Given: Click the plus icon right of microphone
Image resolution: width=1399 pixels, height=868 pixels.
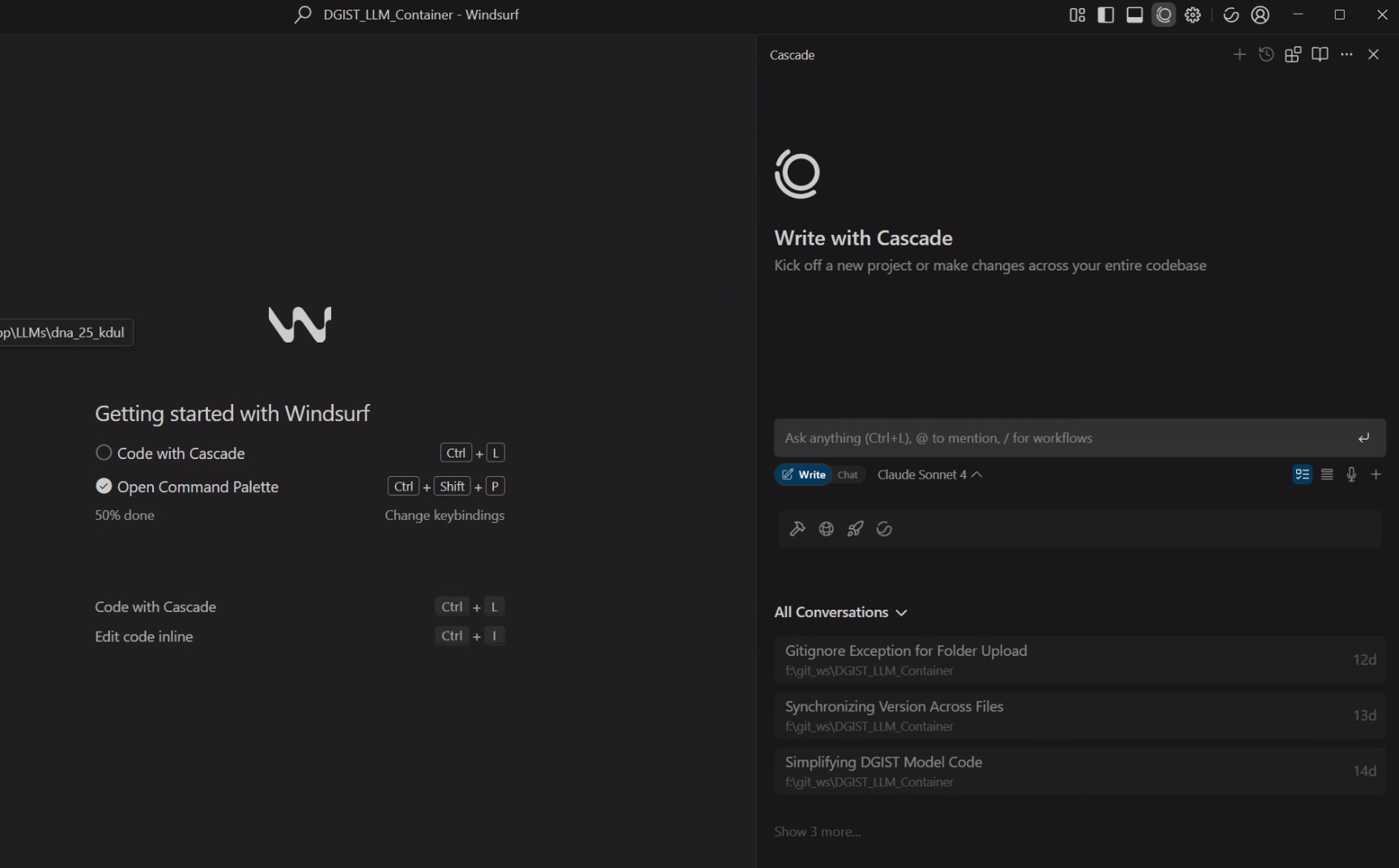Looking at the screenshot, I should (1376, 474).
